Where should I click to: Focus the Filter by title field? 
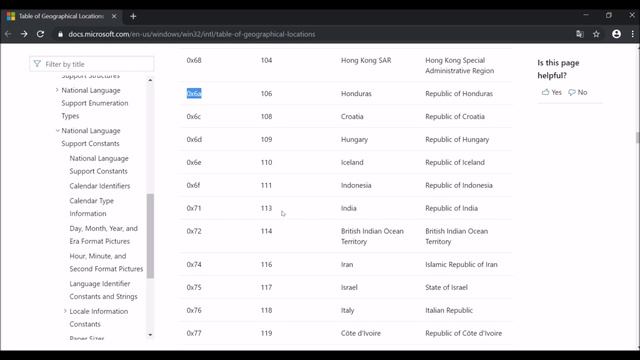(92, 64)
